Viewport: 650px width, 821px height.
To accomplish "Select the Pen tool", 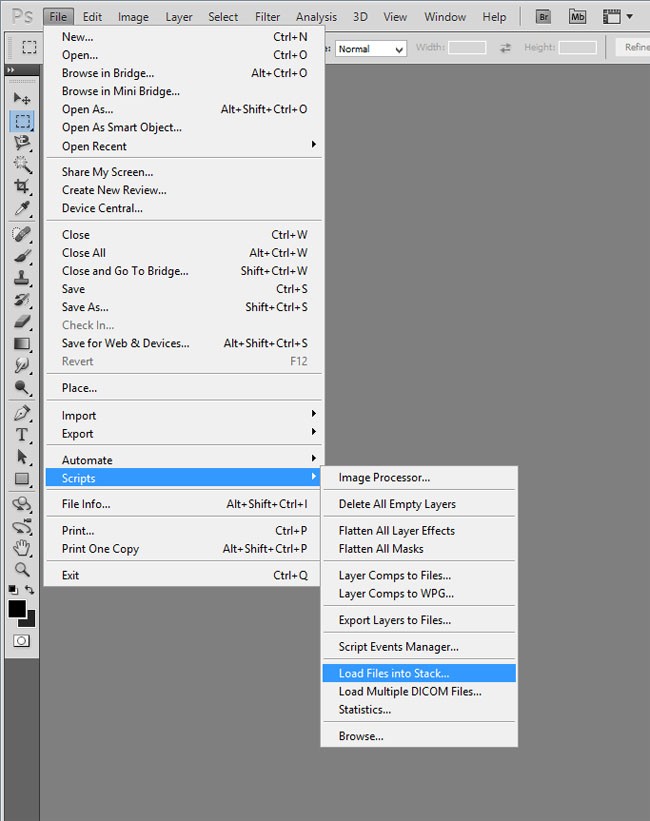I will 22,413.
